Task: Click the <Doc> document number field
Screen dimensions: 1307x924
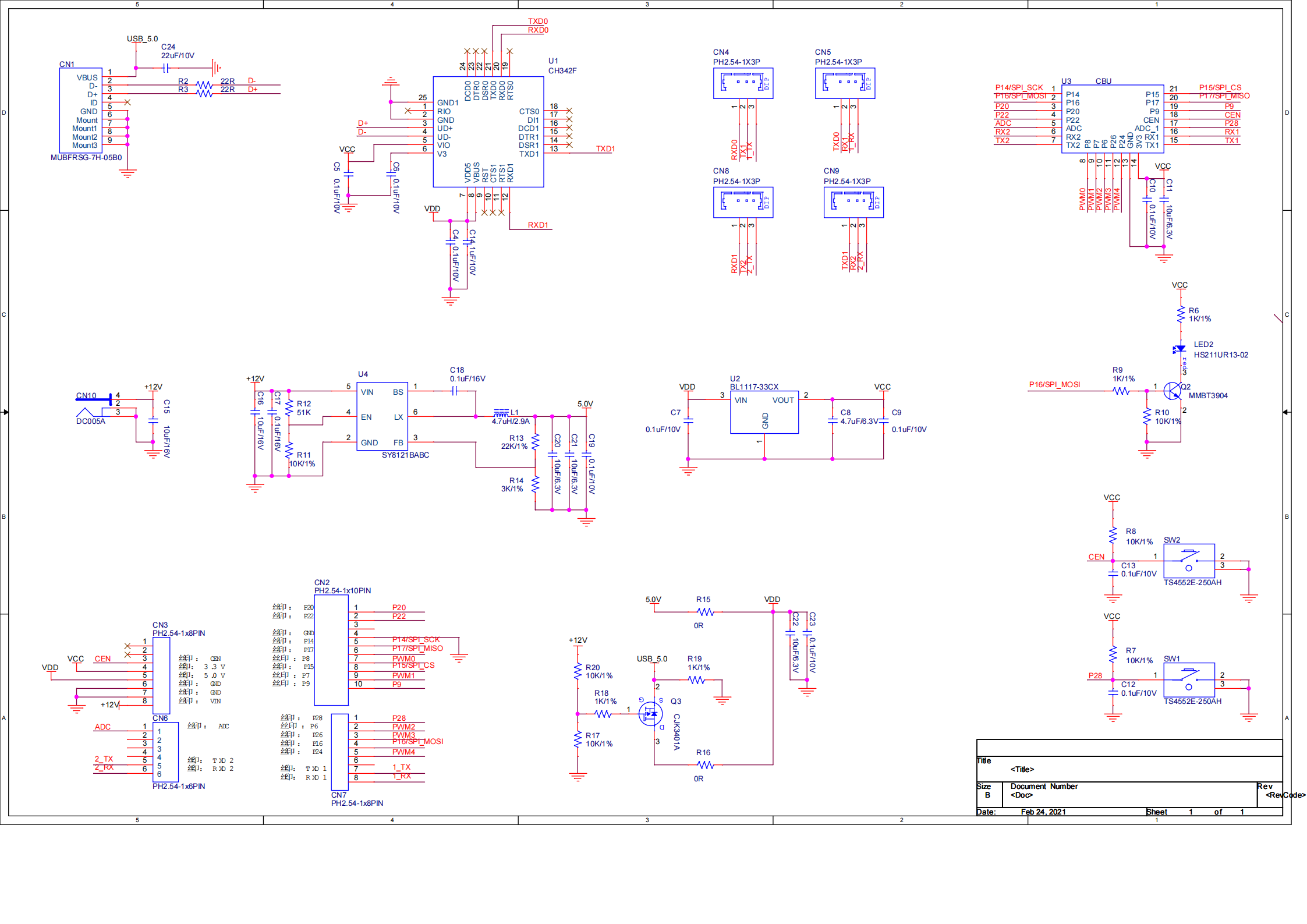Action: pyautogui.click(x=1022, y=795)
